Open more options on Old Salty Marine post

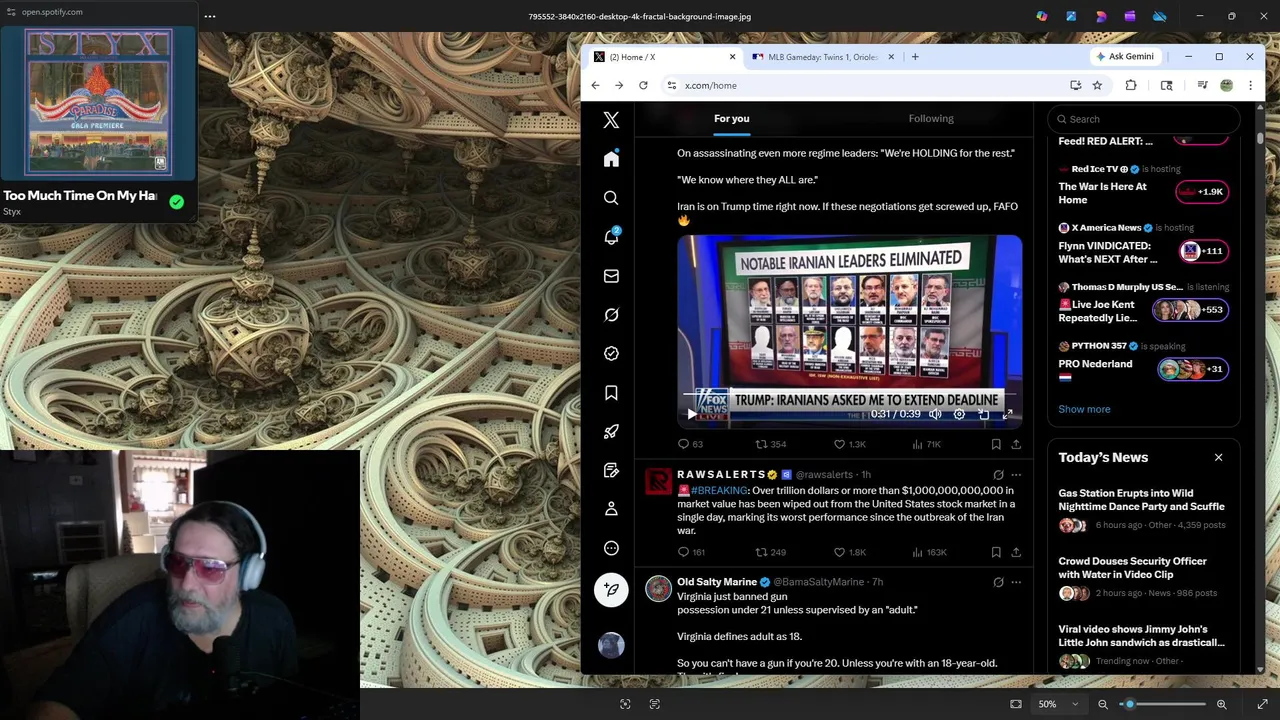1016,582
